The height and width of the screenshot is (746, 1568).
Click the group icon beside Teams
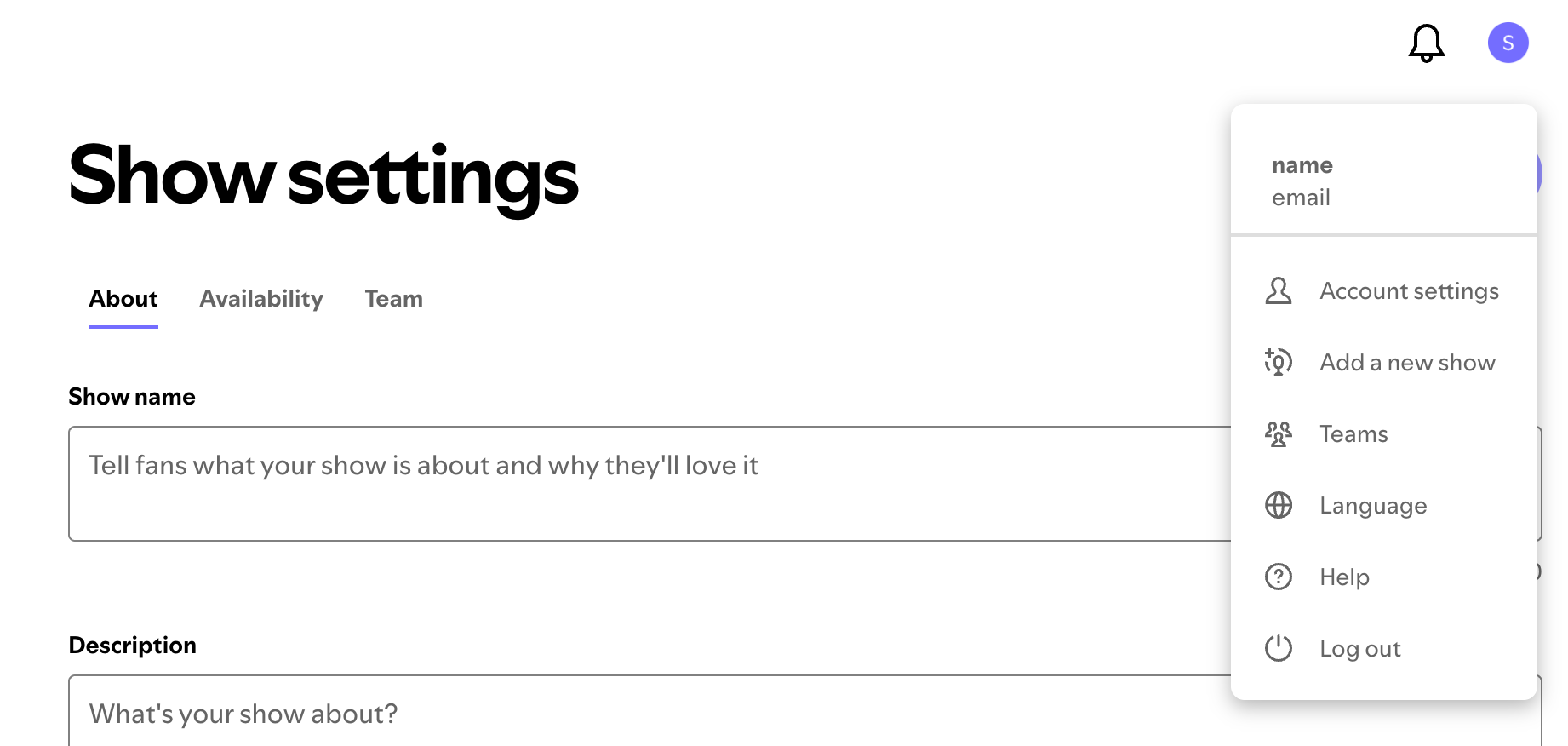(x=1278, y=434)
